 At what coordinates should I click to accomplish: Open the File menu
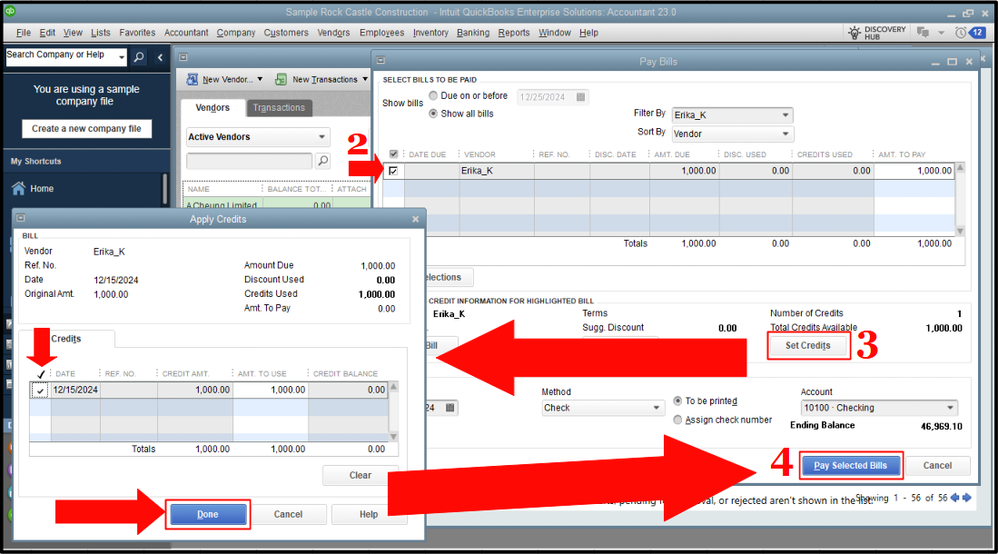point(24,32)
